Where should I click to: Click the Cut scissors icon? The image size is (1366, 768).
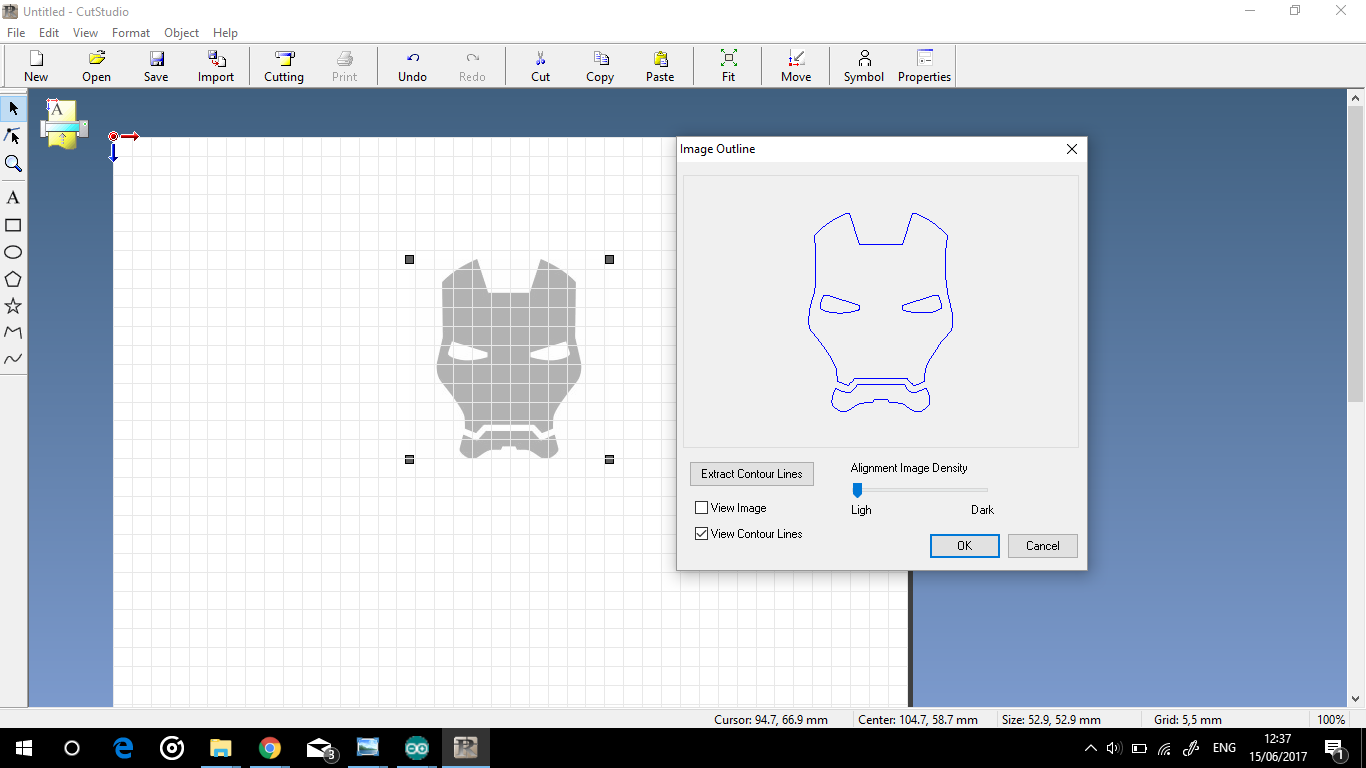click(540, 66)
